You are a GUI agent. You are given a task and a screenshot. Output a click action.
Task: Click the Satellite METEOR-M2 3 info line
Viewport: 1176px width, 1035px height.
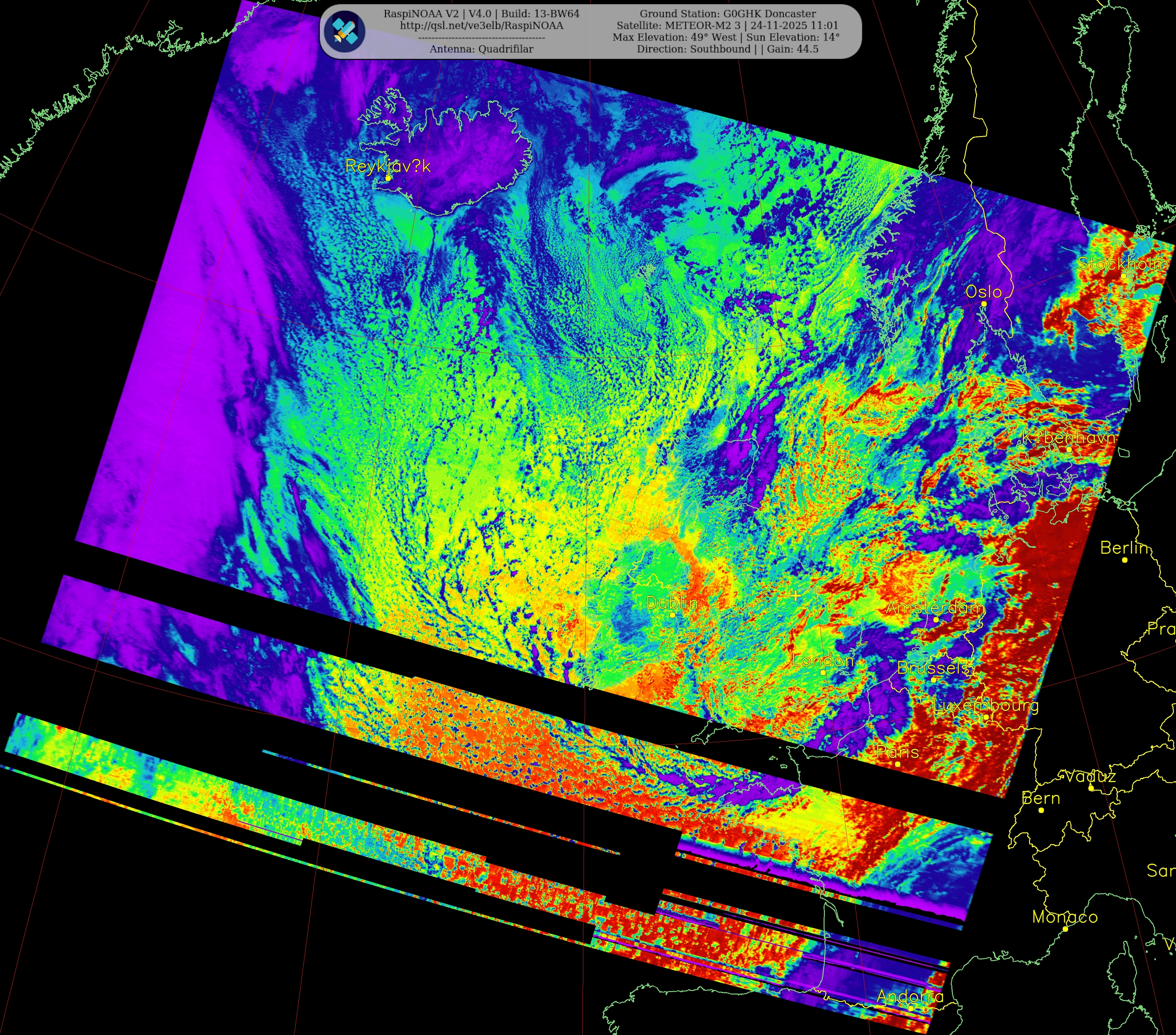coord(727,25)
